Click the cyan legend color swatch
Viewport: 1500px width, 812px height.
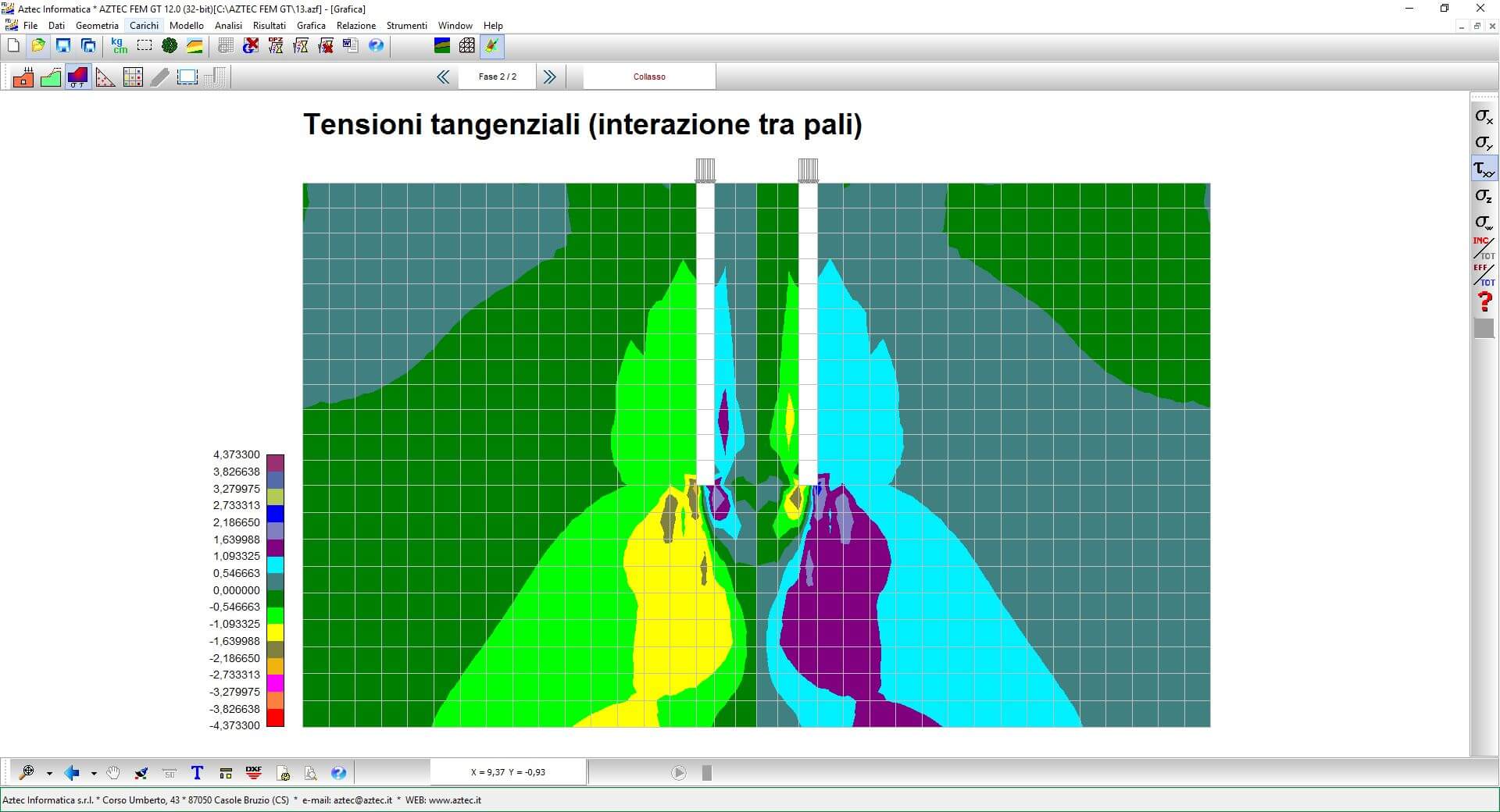coord(275,564)
